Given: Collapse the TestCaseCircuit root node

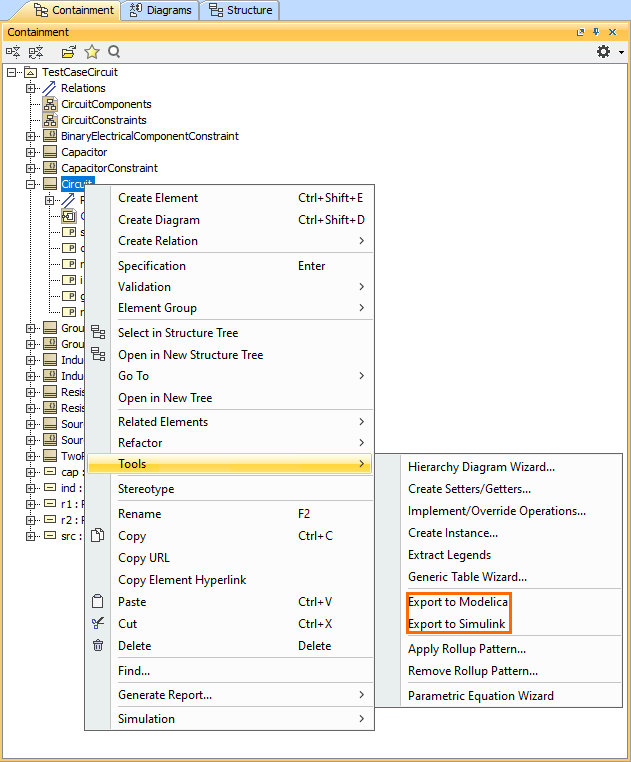Looking at the screenshot, I should tap(12, 72).
